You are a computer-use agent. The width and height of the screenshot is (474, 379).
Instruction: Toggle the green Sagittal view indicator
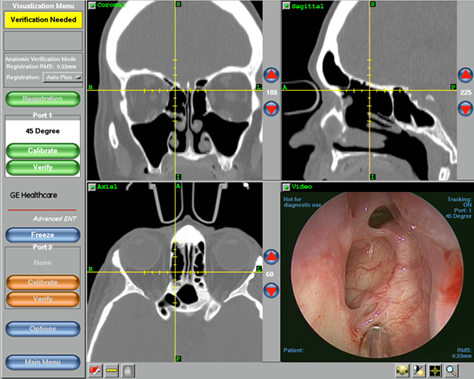286,6
